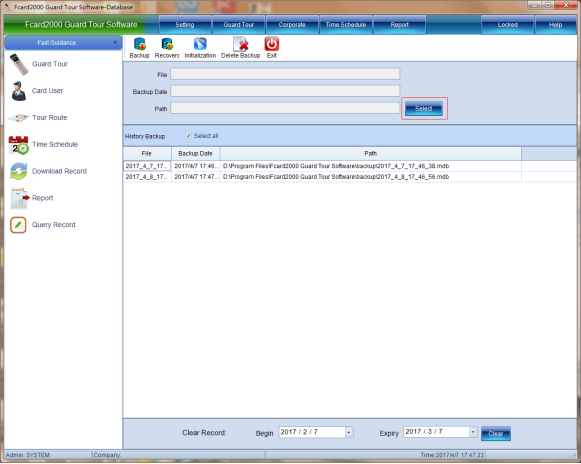Click the Select button next to Path

coord(424,109)
